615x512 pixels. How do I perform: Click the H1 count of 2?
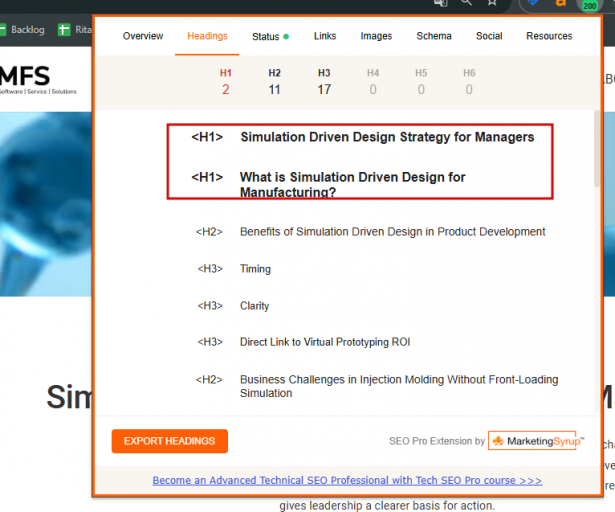[226, 89]
